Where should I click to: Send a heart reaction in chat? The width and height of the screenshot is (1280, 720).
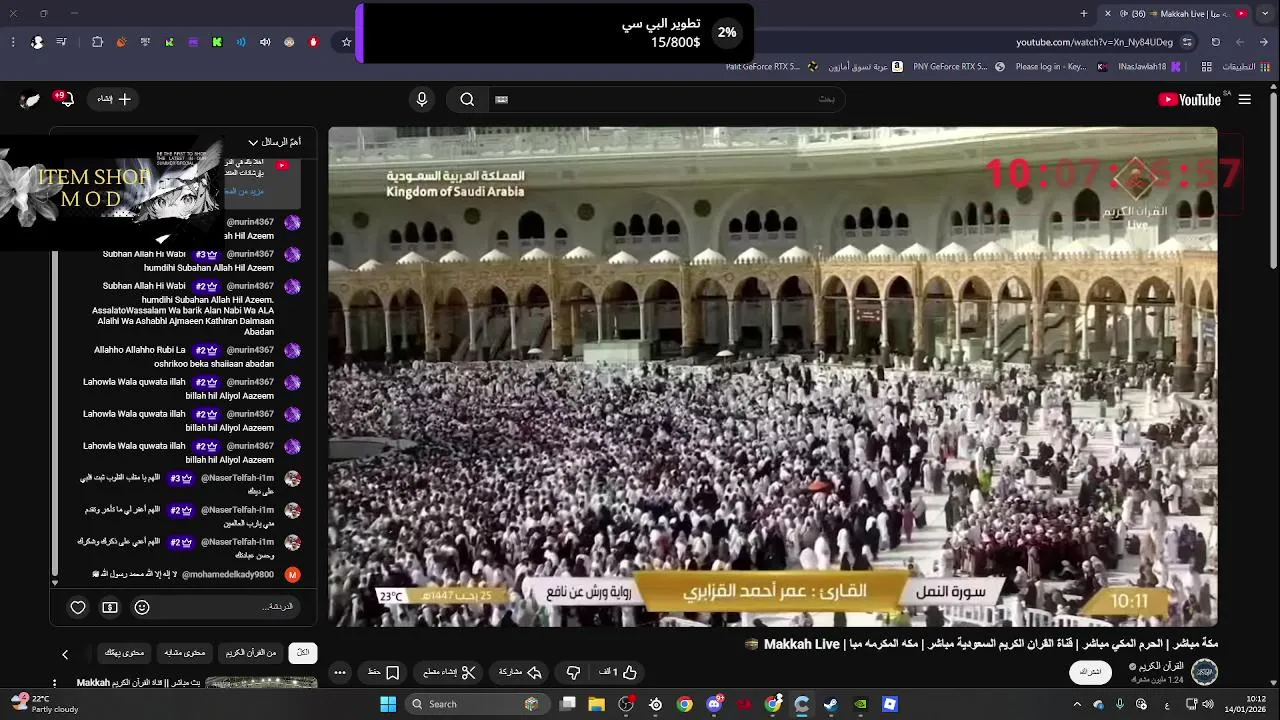click(x=78, y=607)
